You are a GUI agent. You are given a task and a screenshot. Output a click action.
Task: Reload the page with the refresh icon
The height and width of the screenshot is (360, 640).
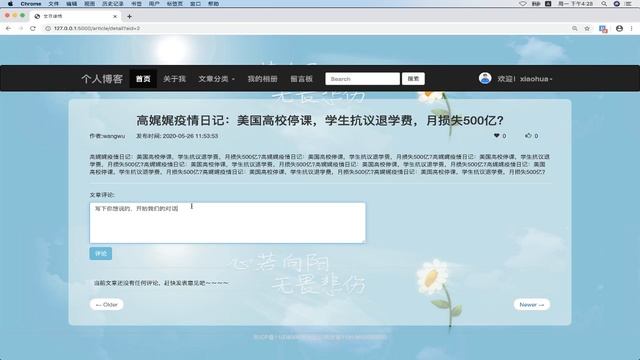33,28
